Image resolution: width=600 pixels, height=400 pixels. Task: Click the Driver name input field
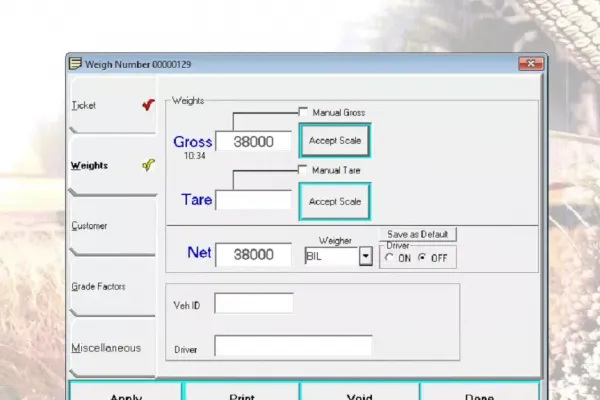click(x=293, y=346)
